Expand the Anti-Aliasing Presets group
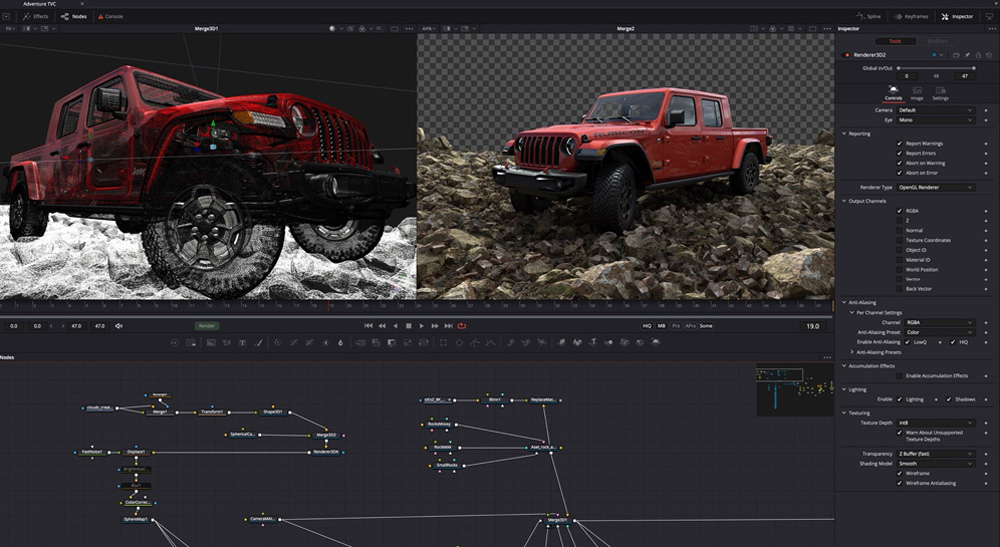The height and width of the screenshot is (547, 1000). pos(852,352)
